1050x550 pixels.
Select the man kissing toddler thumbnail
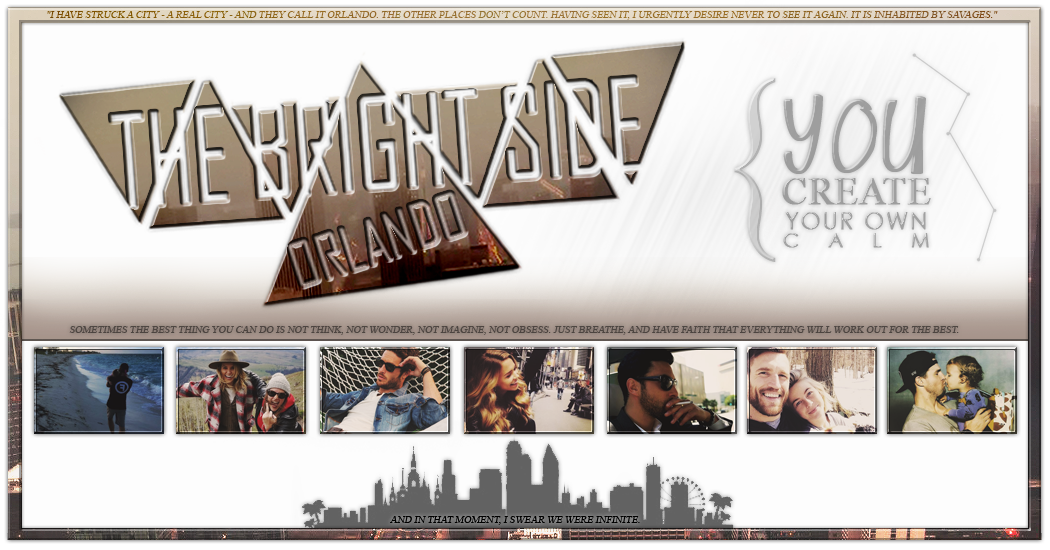(x=951, y=390)
